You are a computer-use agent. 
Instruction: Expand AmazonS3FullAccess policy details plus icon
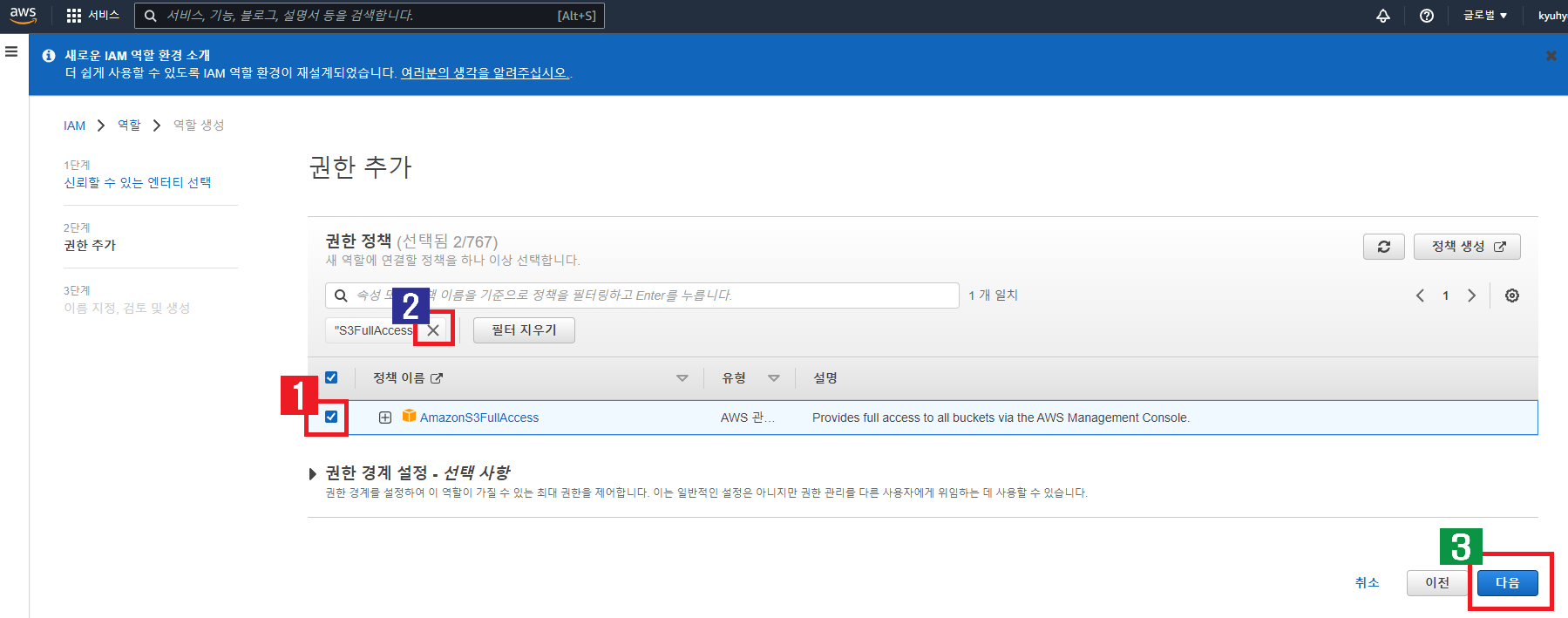(x=384, y=418)
